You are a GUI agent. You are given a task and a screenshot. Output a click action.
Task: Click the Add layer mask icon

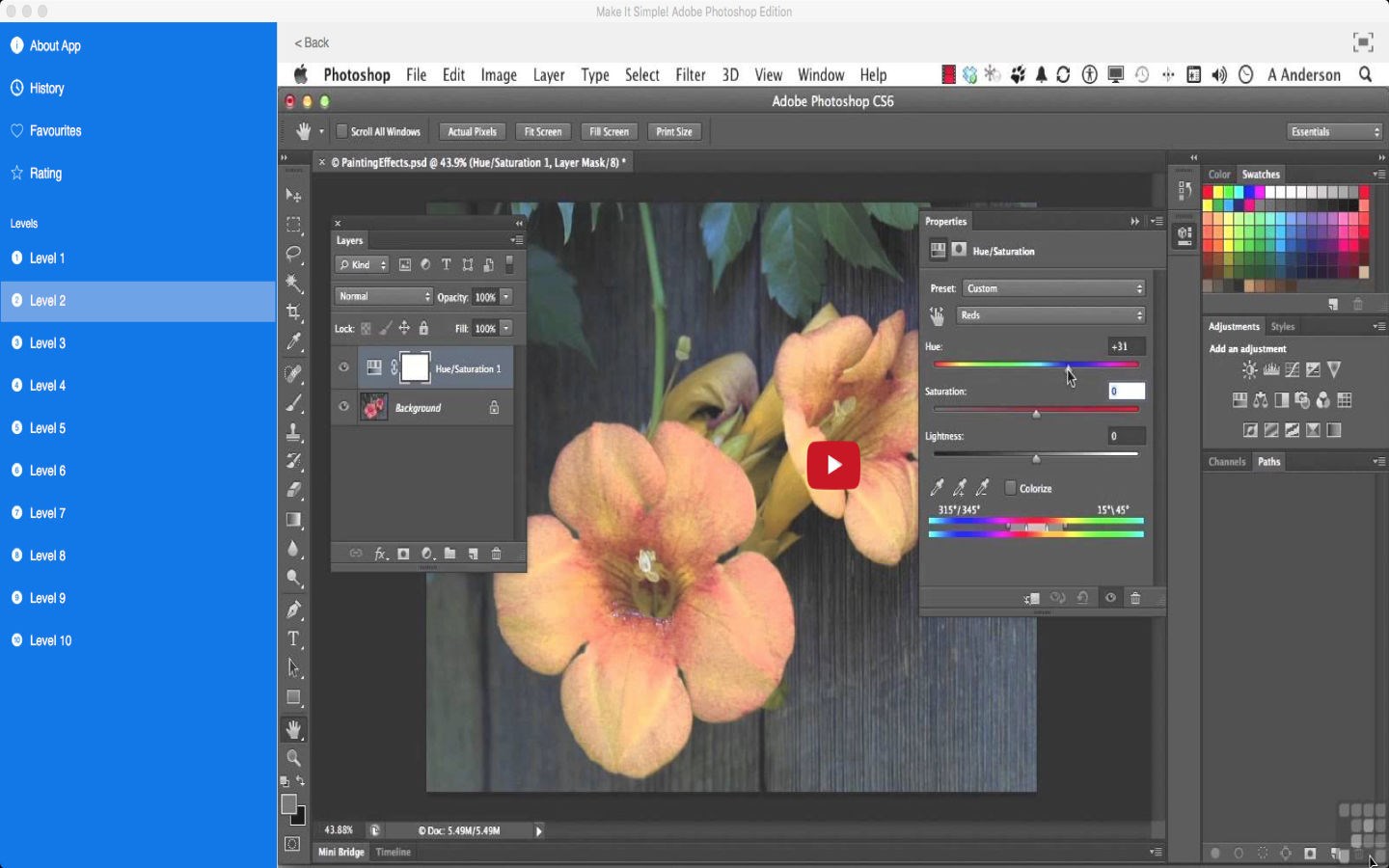(x=403, y=554)
